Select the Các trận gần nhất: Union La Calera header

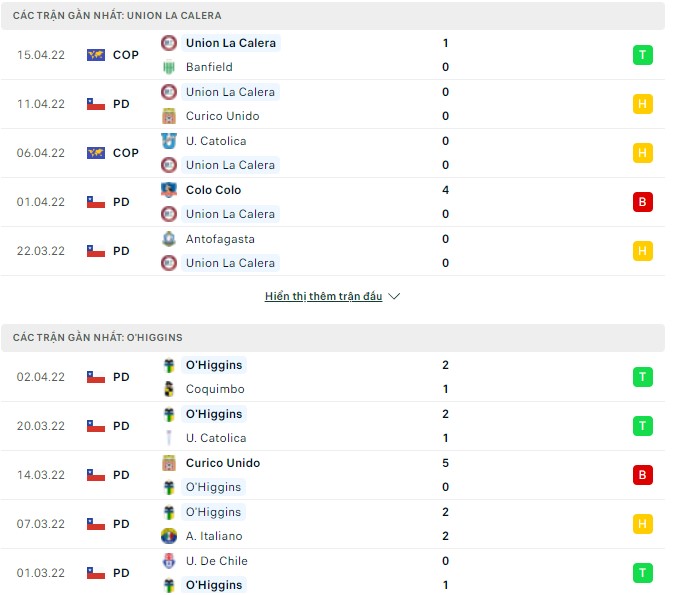pos(118,16)
